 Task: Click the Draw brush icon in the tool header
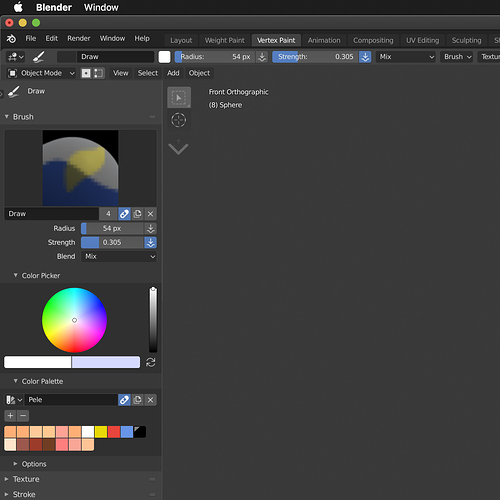pos(39,57)
